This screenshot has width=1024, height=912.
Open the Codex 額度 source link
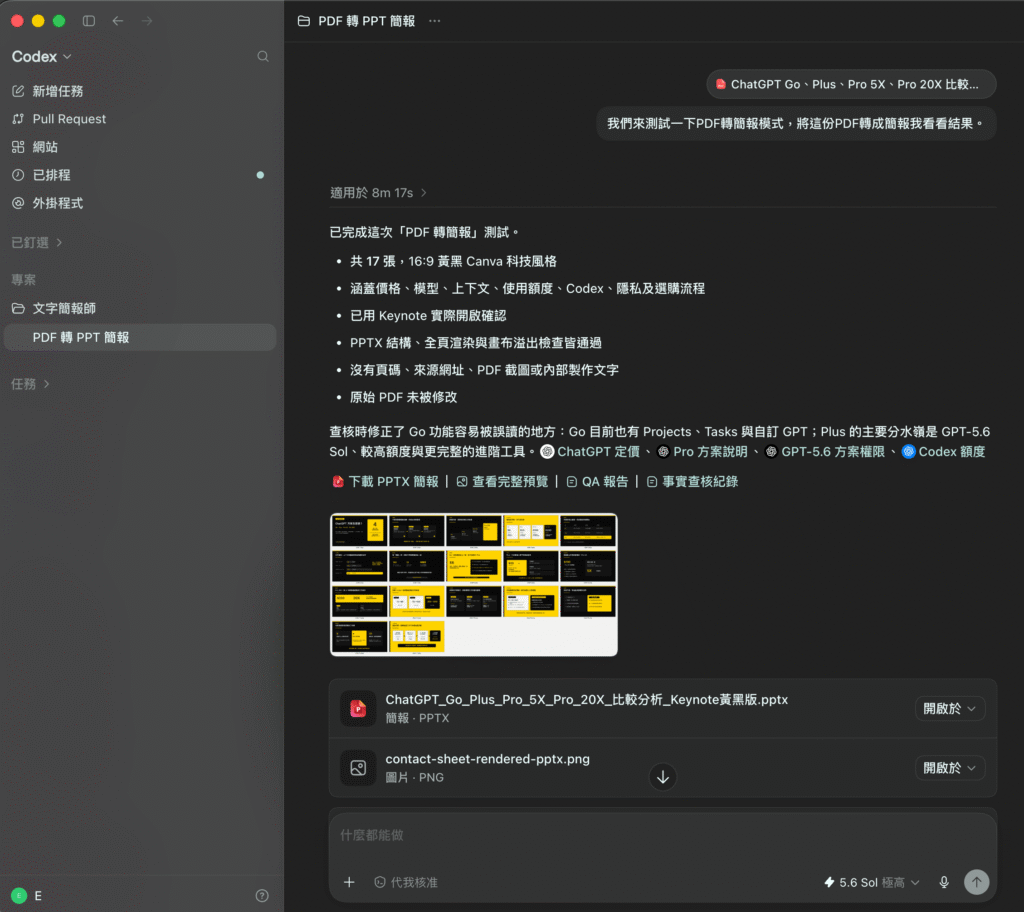click(x=944, y=451)
